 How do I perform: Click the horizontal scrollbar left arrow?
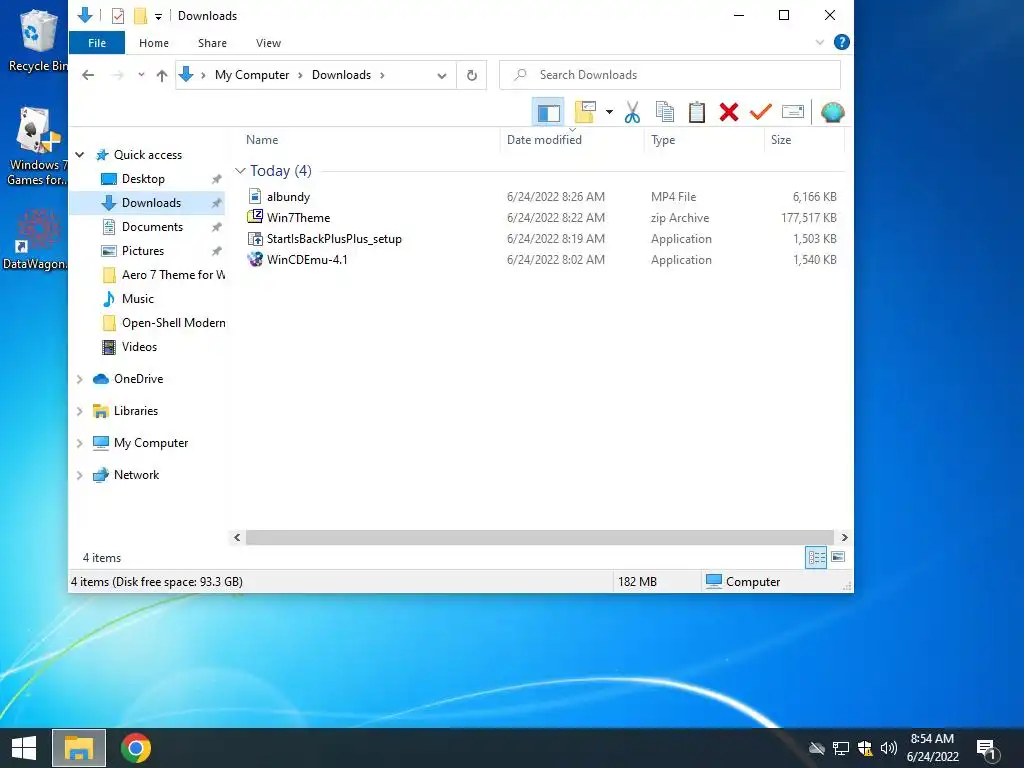pyautogui.click(x=237, y=537)
